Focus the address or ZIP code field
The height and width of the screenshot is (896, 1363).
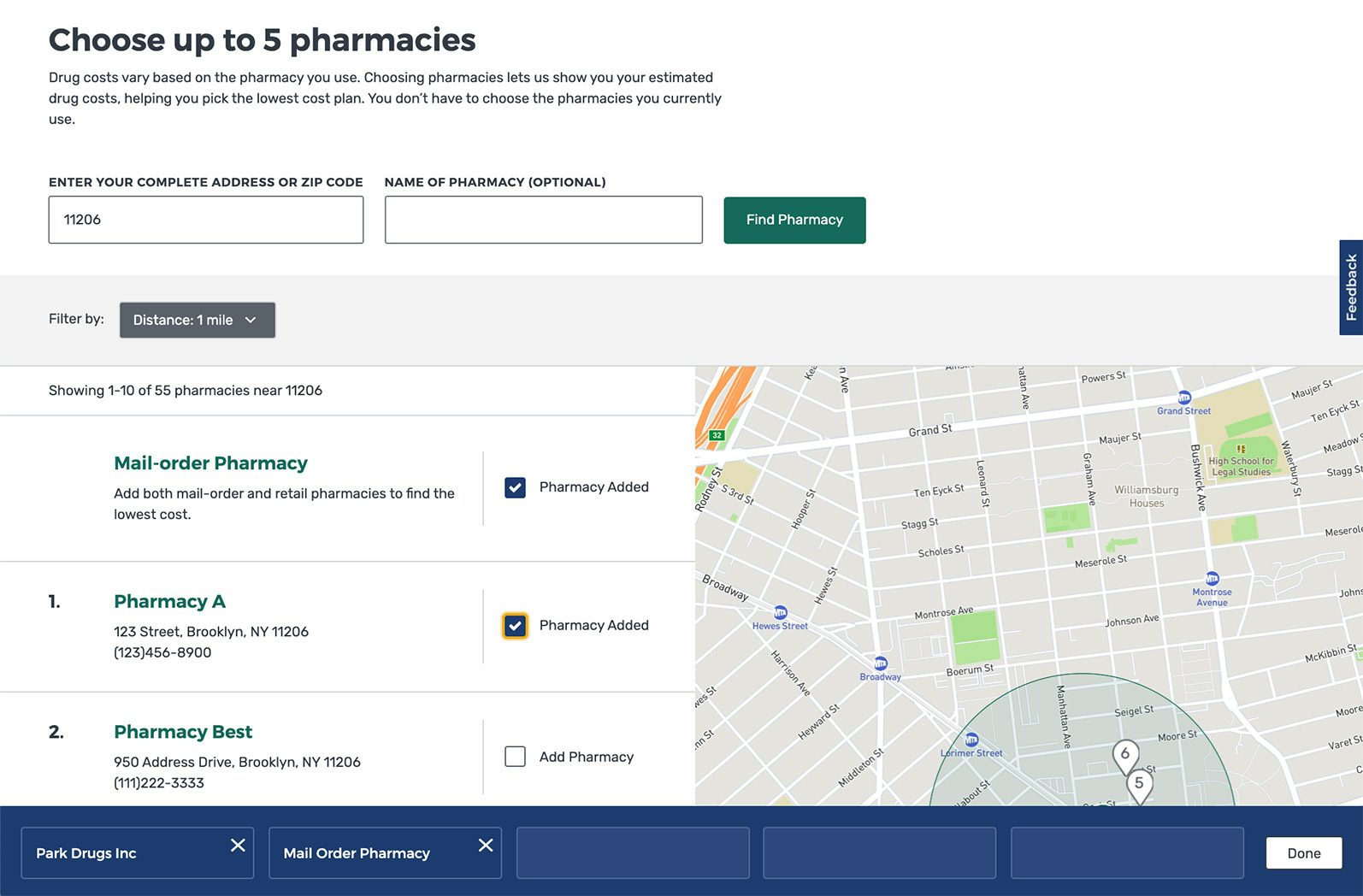[x=206, y=220]
